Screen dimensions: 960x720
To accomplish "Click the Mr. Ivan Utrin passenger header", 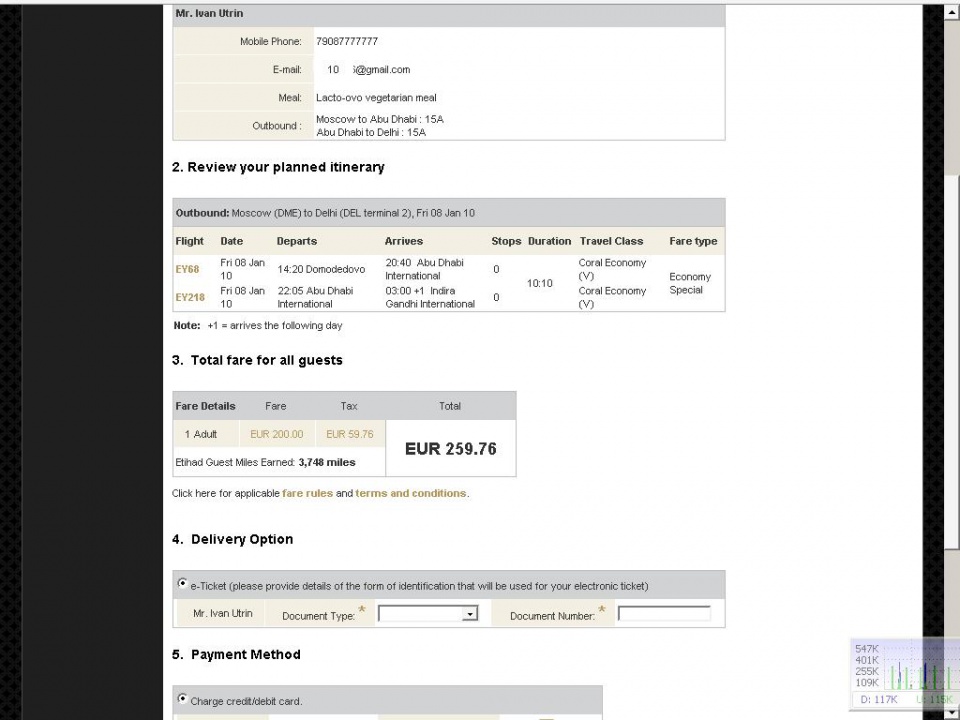I will 209,14.
